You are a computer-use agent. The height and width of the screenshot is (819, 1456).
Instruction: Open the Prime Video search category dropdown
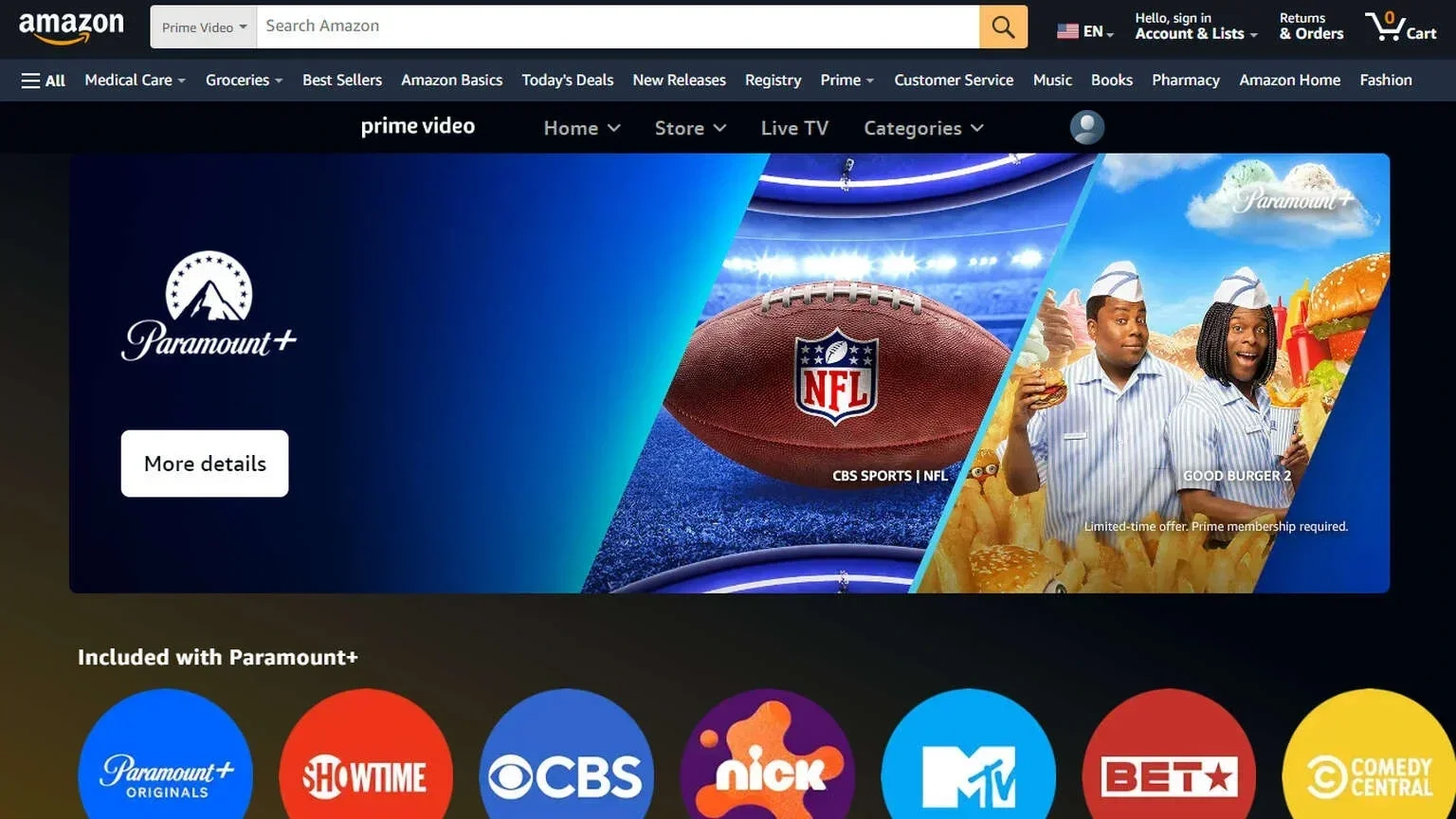coord(204,27)
